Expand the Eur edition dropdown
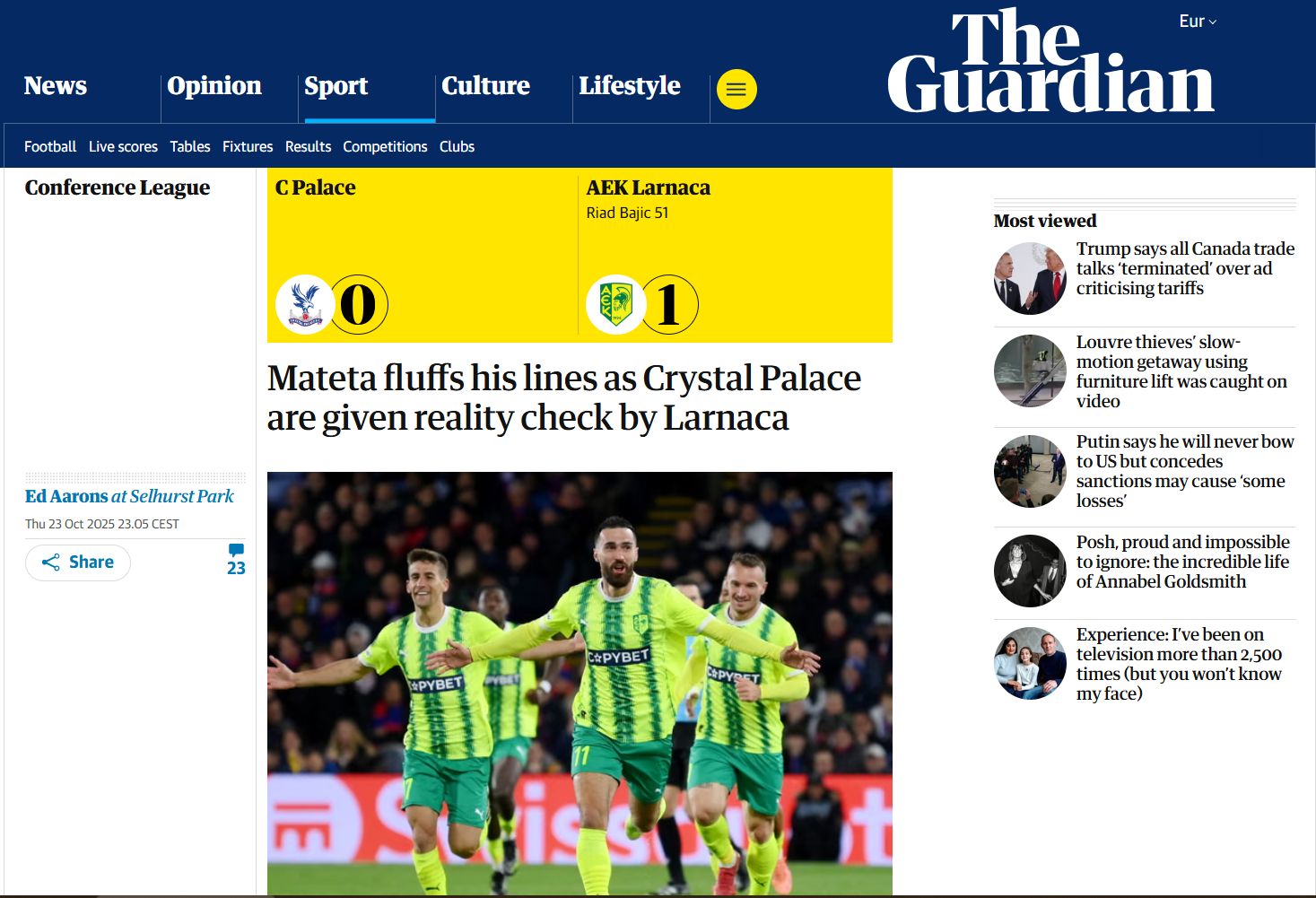1316x898 pixels. (x=1198, y=22)
